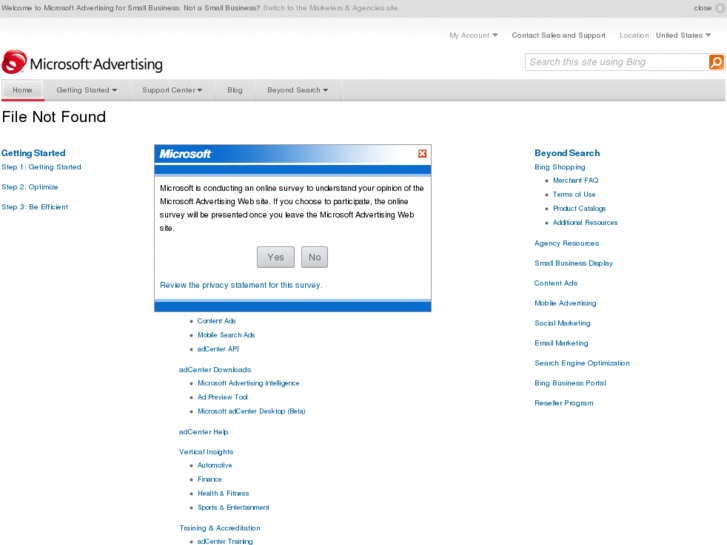727x545 pixels.
Task: Open Health & Fitness link
Action: pos(223,493)
